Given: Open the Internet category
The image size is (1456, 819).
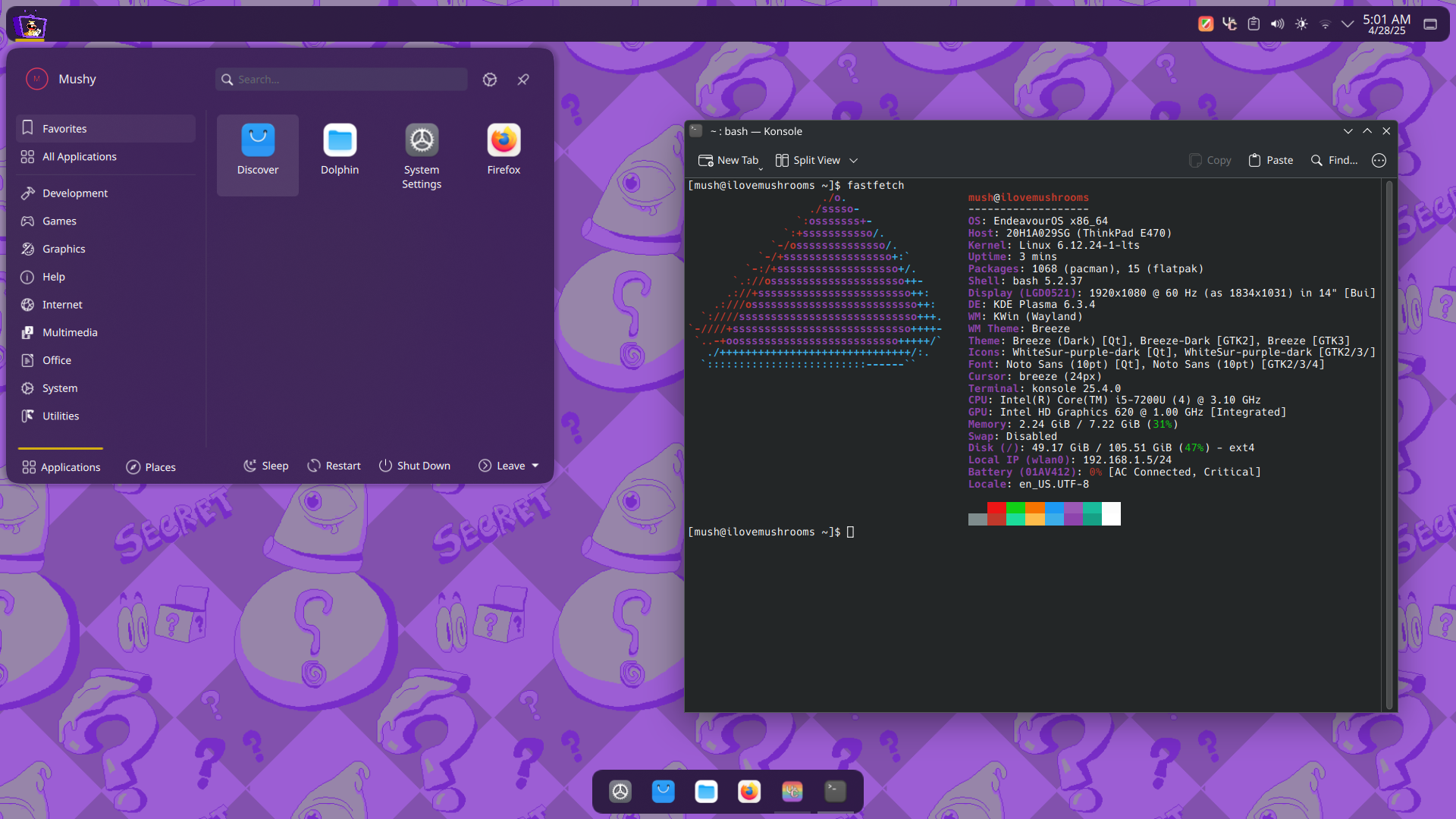Looking at the screenshot, I should (105, 305).
